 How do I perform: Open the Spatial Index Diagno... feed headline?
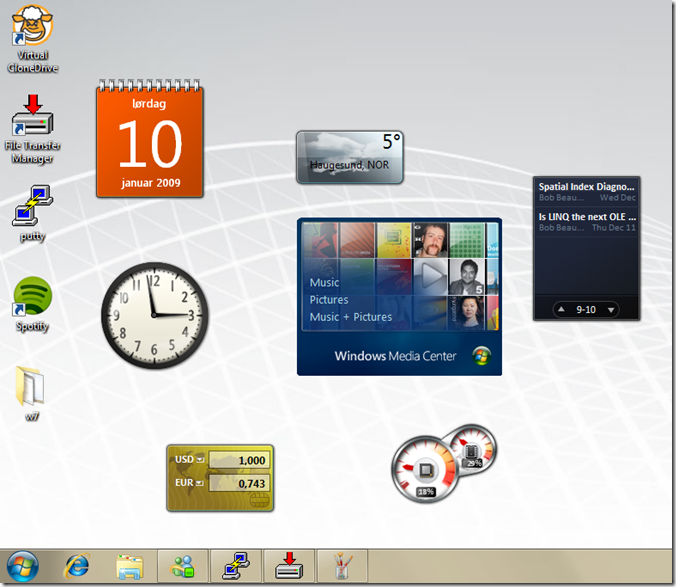pos(586,187)
